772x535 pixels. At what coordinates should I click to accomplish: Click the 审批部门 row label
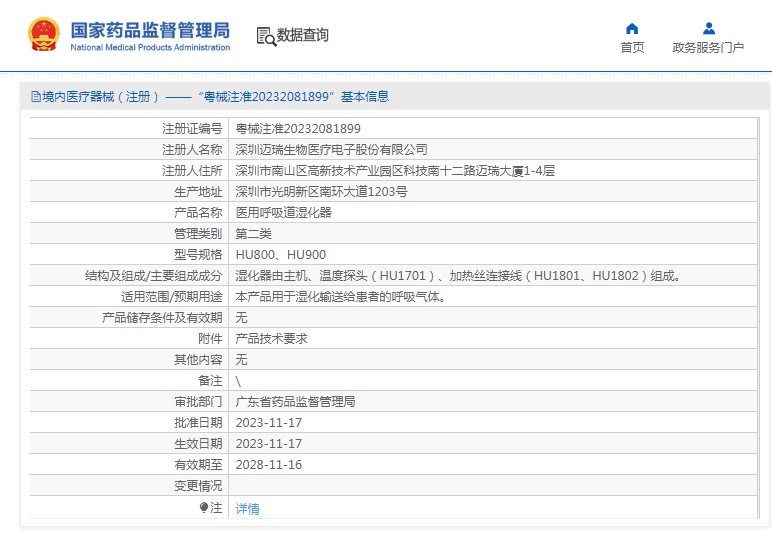pyautogui.click(x=198, y=402)
